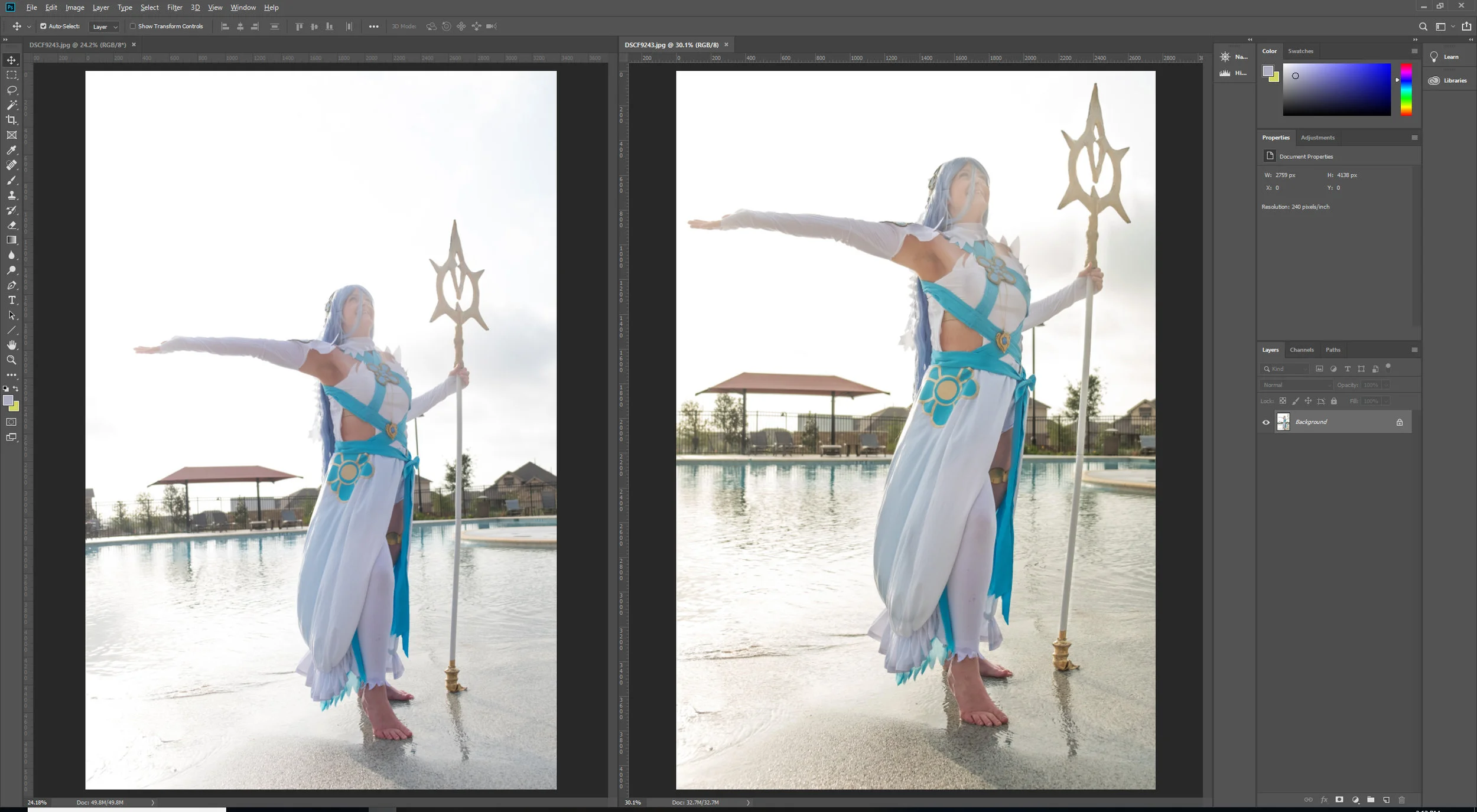
Task: Select the Frame tool
Action: click(12, 135)
